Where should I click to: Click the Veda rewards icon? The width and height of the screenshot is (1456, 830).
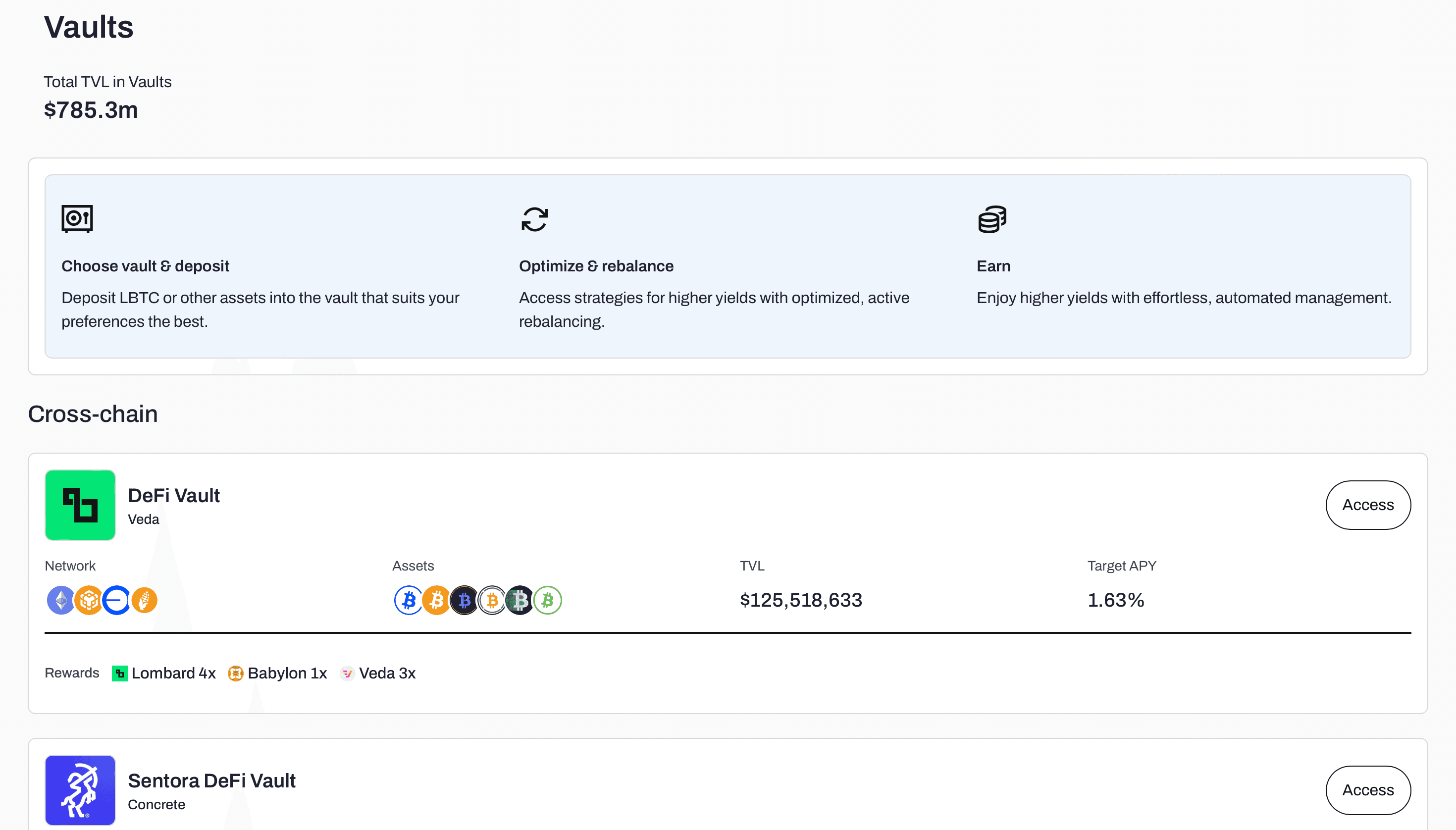point(347,673)
